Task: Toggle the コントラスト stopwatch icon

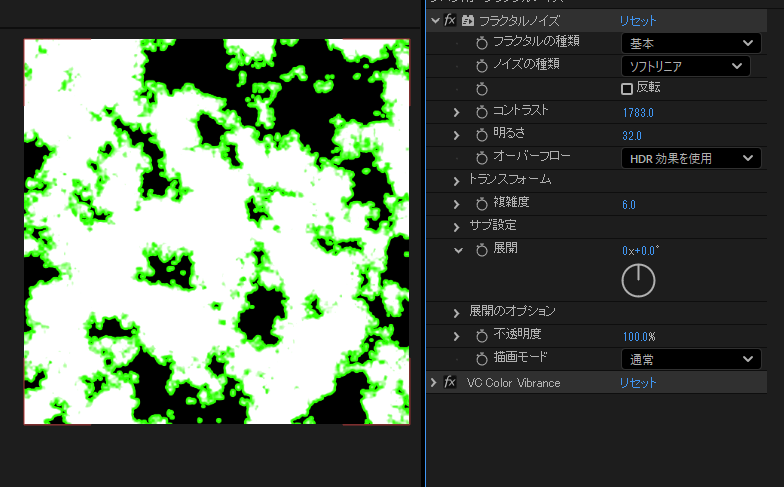Action: (x=481, y=111)
